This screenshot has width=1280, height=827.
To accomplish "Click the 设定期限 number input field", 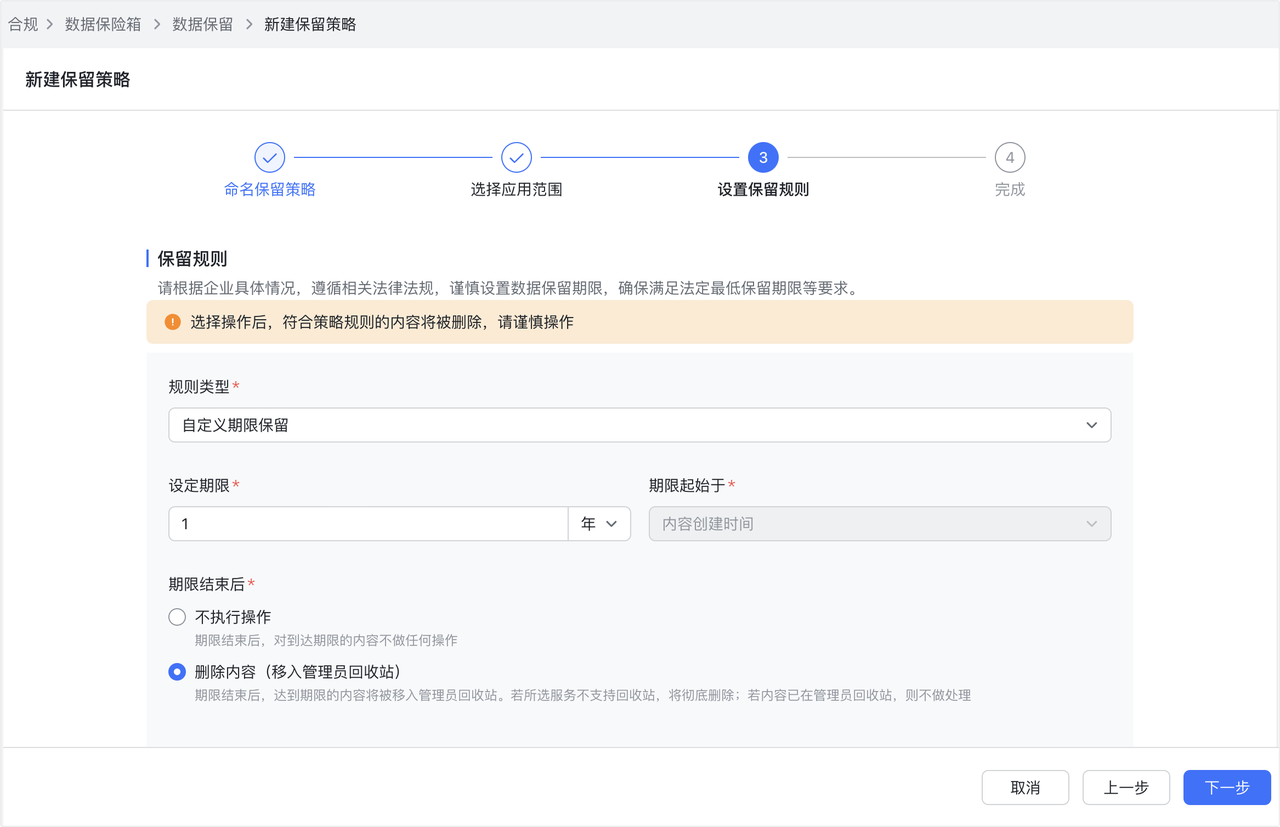I will (x=368, y=524).
